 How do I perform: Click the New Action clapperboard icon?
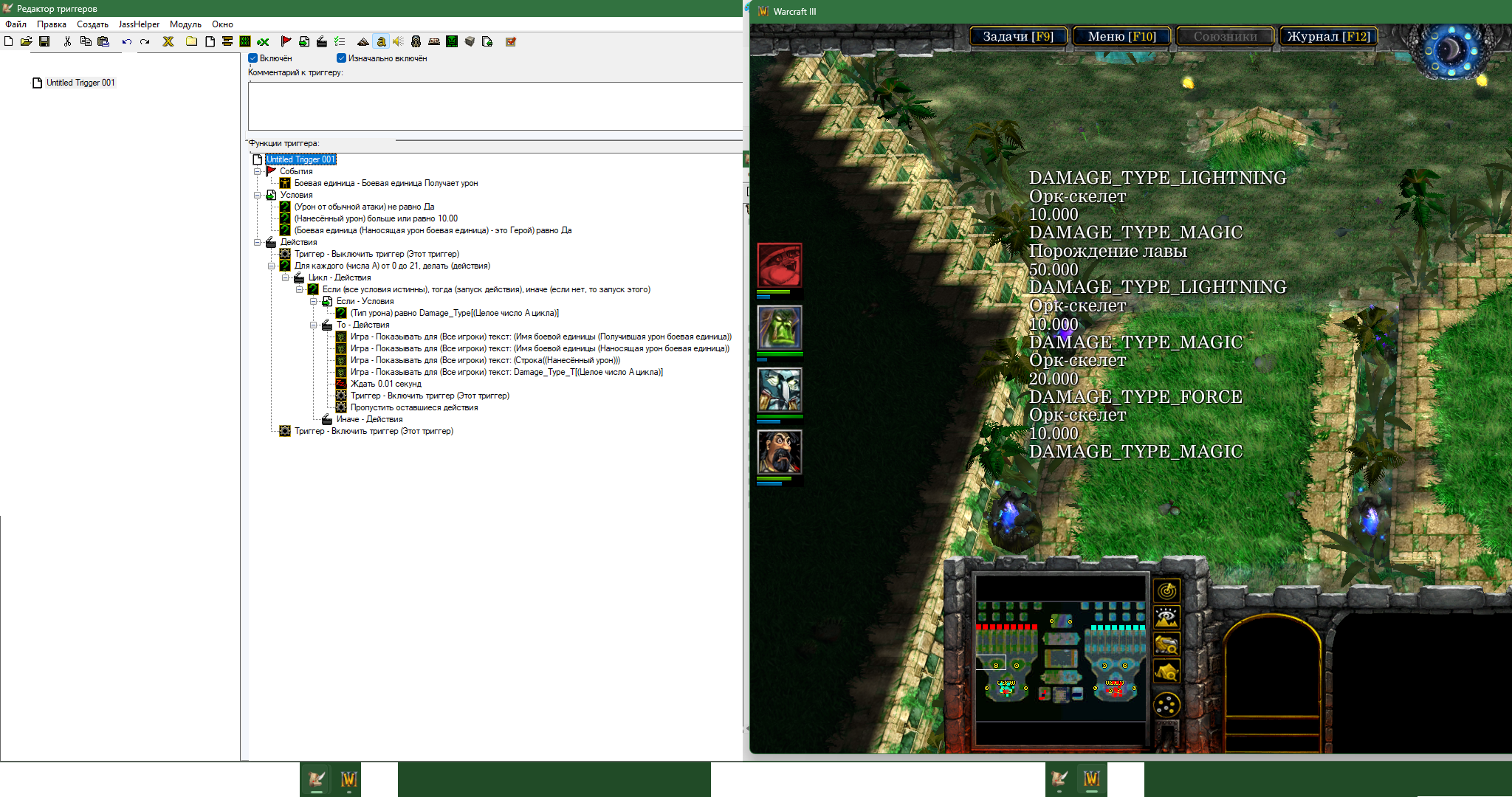pyautogui.click(x=322, y=41)
